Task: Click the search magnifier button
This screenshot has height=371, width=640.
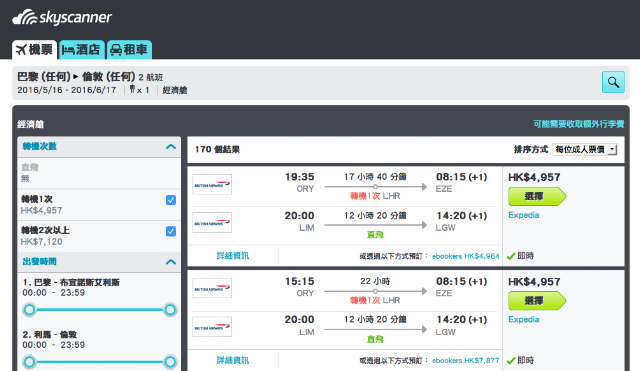Action: pyautogui.click(x=613, y=82)
